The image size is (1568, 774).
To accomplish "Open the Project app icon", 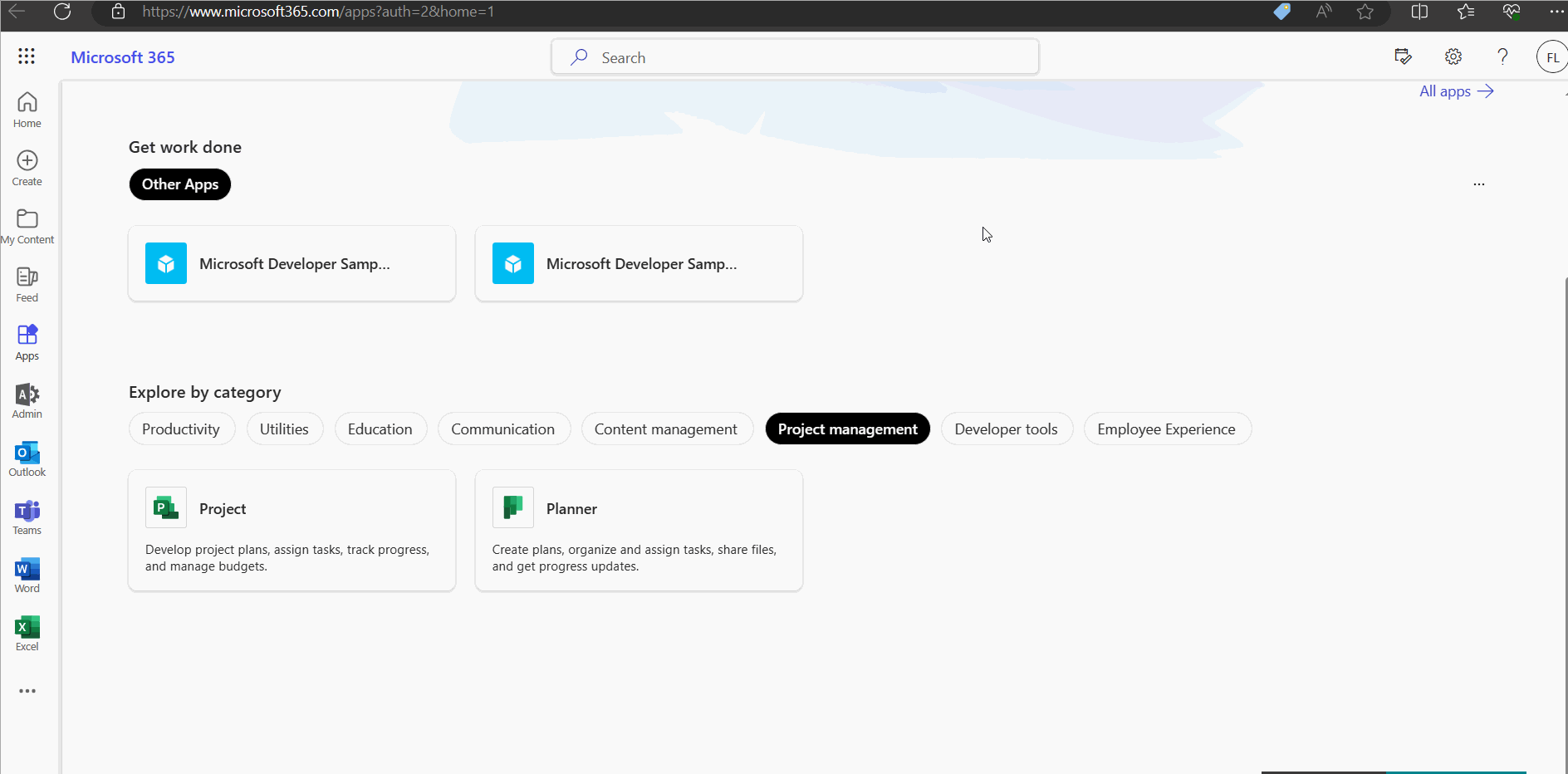I will pos(166,507).
